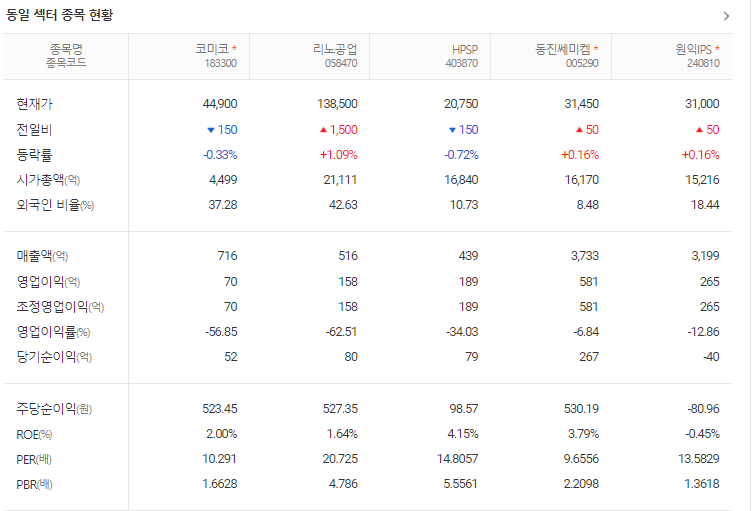Click the 전일비 row label

coord(34,130)
